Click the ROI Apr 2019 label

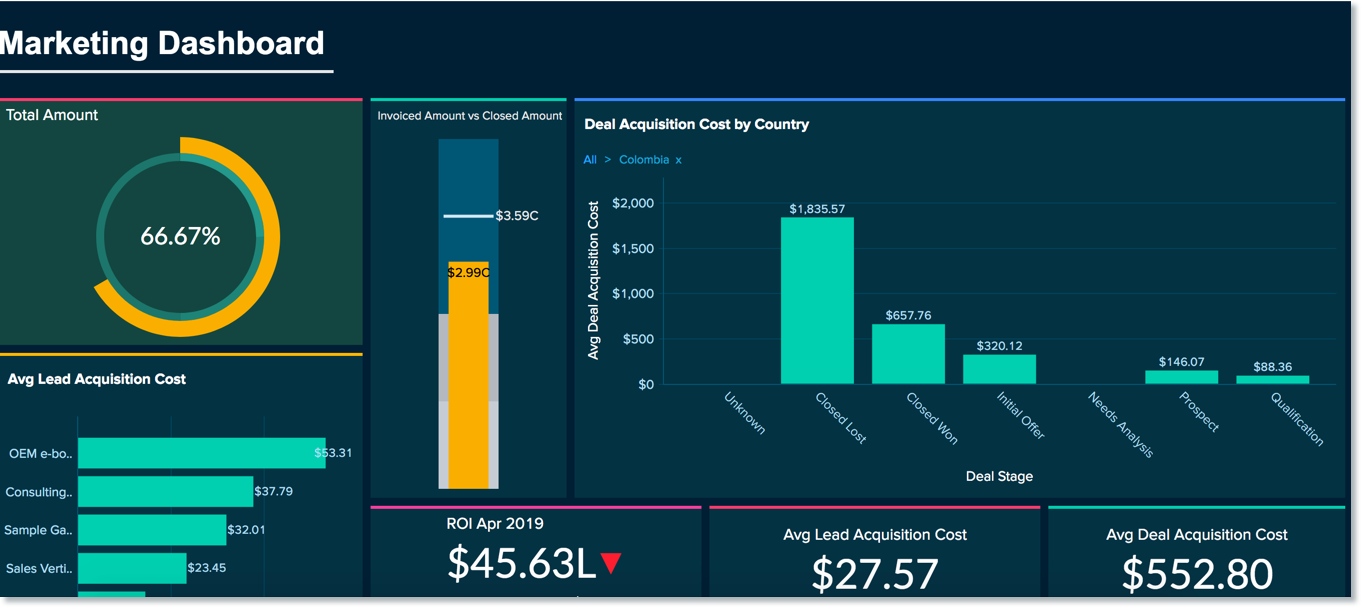click(495, 523)
